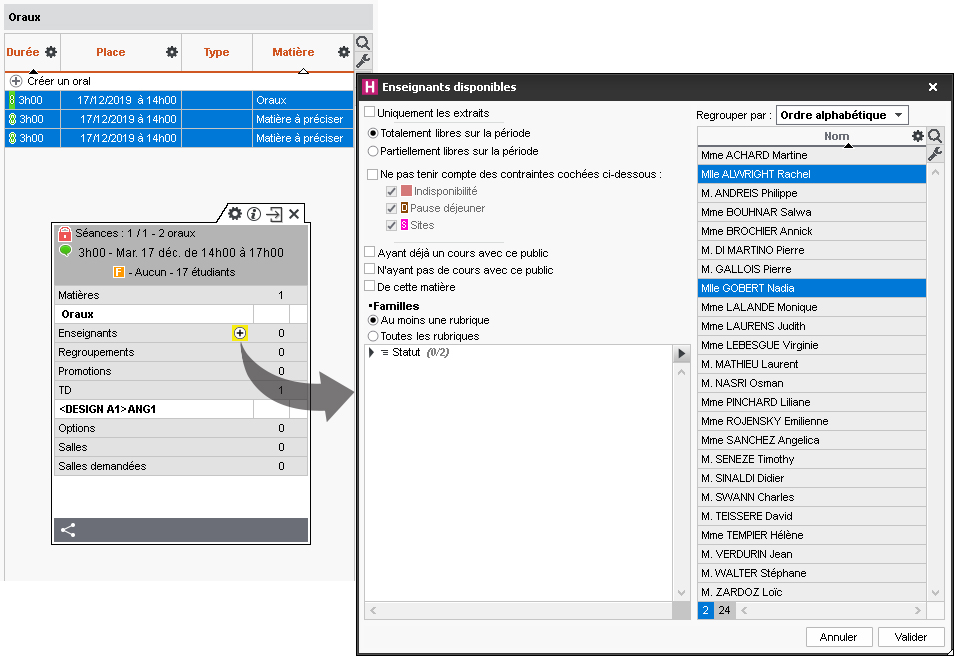This screenshot has width=954, height=656.
Task: Click the info icon on session card
Action: (x=254, y=214)
